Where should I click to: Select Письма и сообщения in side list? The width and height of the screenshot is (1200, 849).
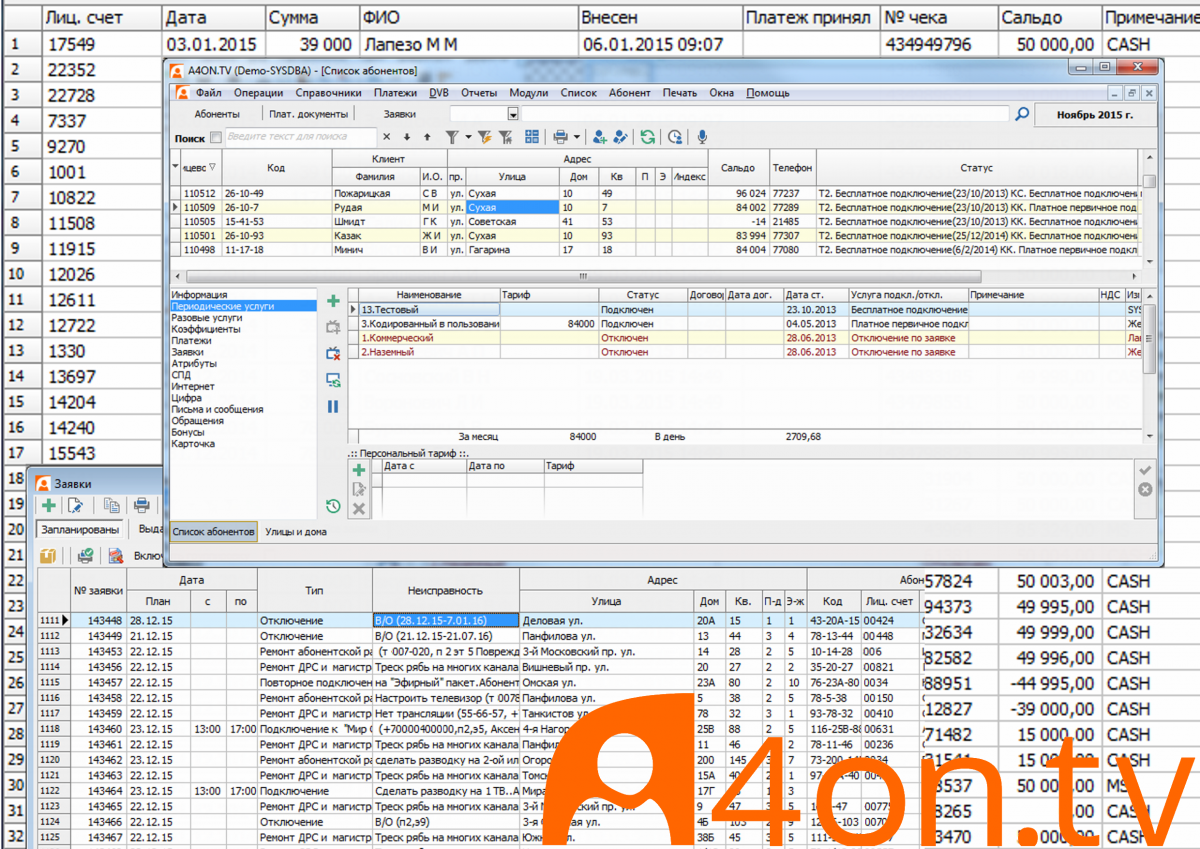coord(217,410)
